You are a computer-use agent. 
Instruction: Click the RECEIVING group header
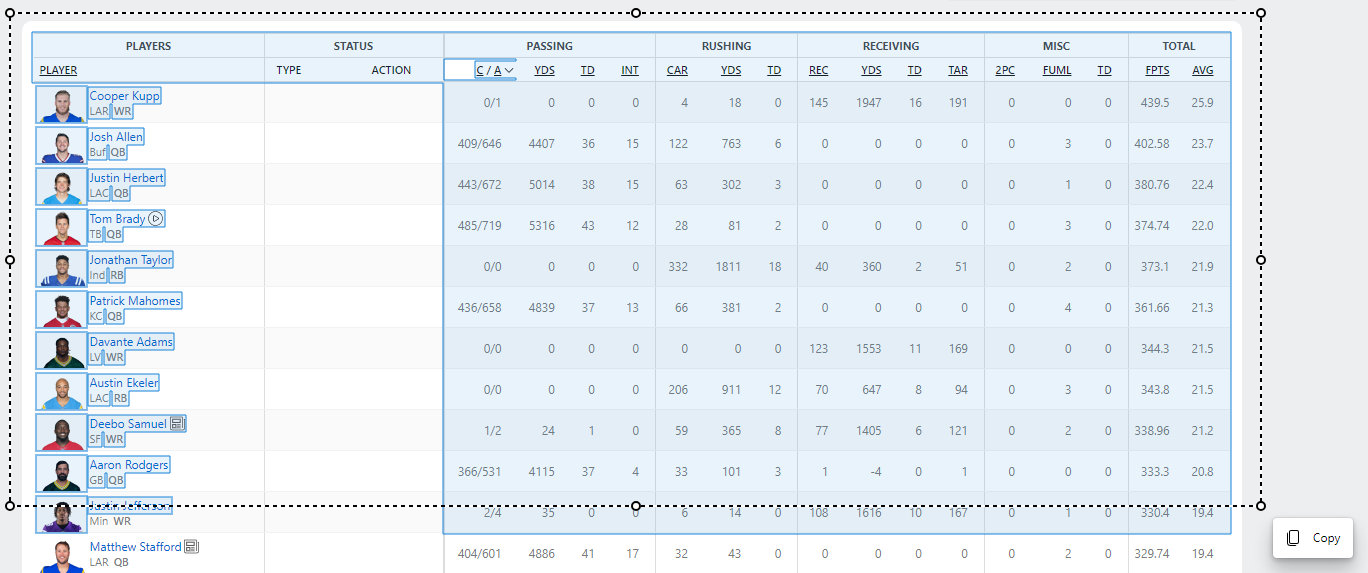coord(891,46)
